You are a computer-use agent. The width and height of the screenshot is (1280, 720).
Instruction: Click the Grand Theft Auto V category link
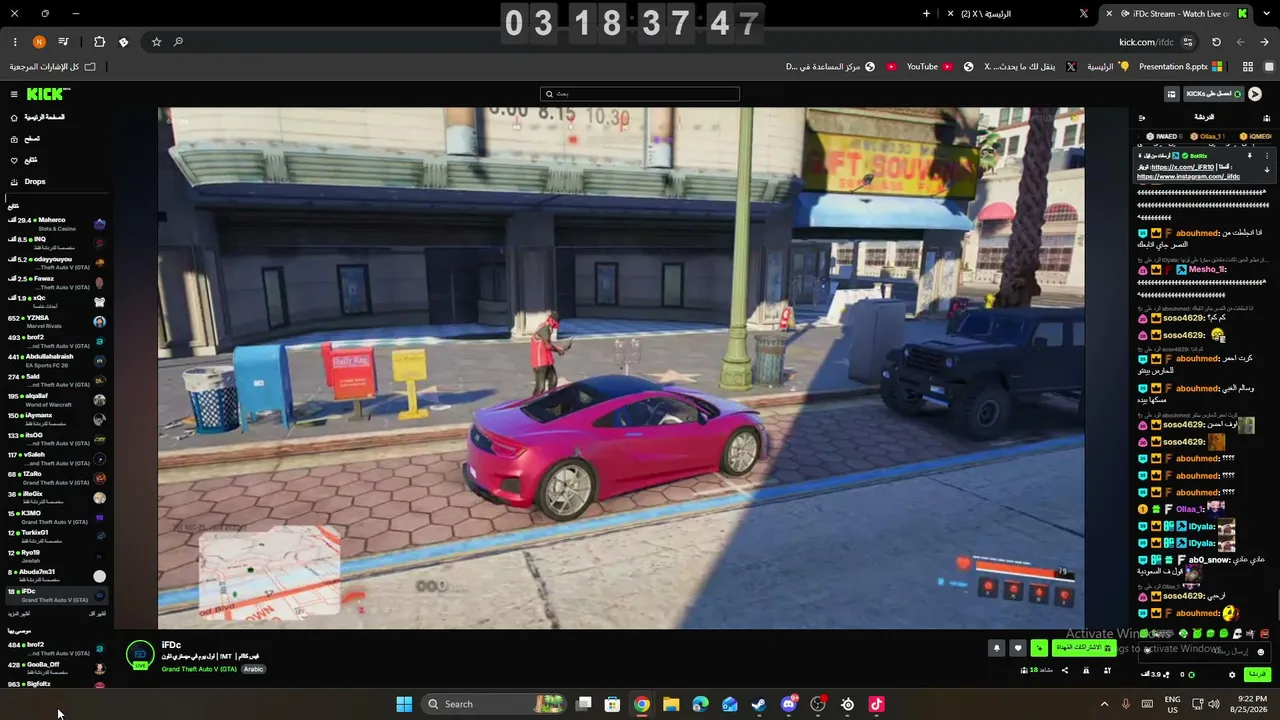point(199,669)
